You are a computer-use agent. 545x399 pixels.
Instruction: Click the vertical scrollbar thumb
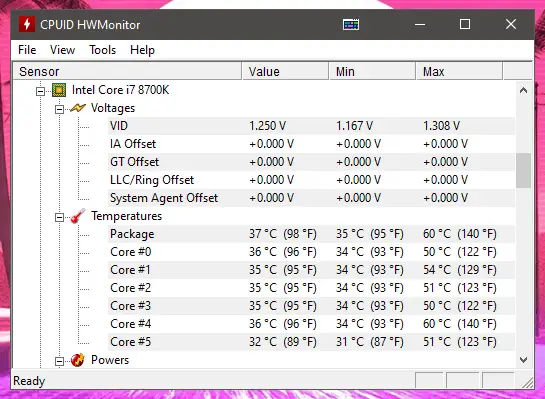coord(523,170)
